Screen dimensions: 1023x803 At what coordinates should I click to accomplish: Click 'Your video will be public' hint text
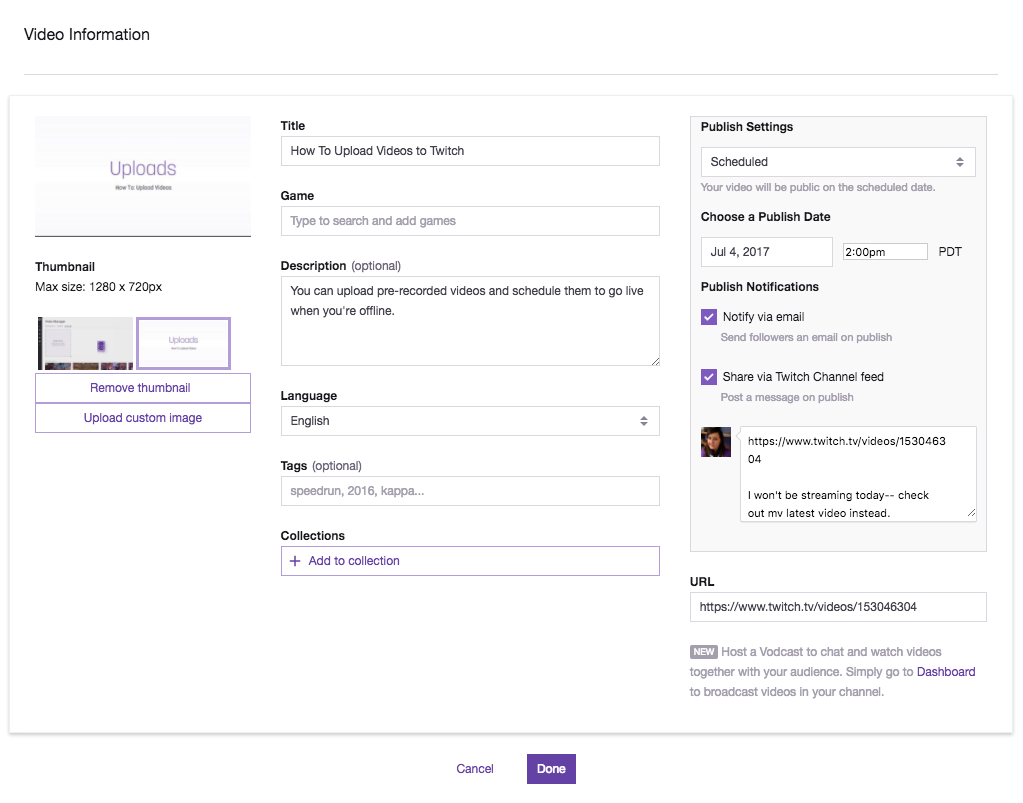pos(817,187)
